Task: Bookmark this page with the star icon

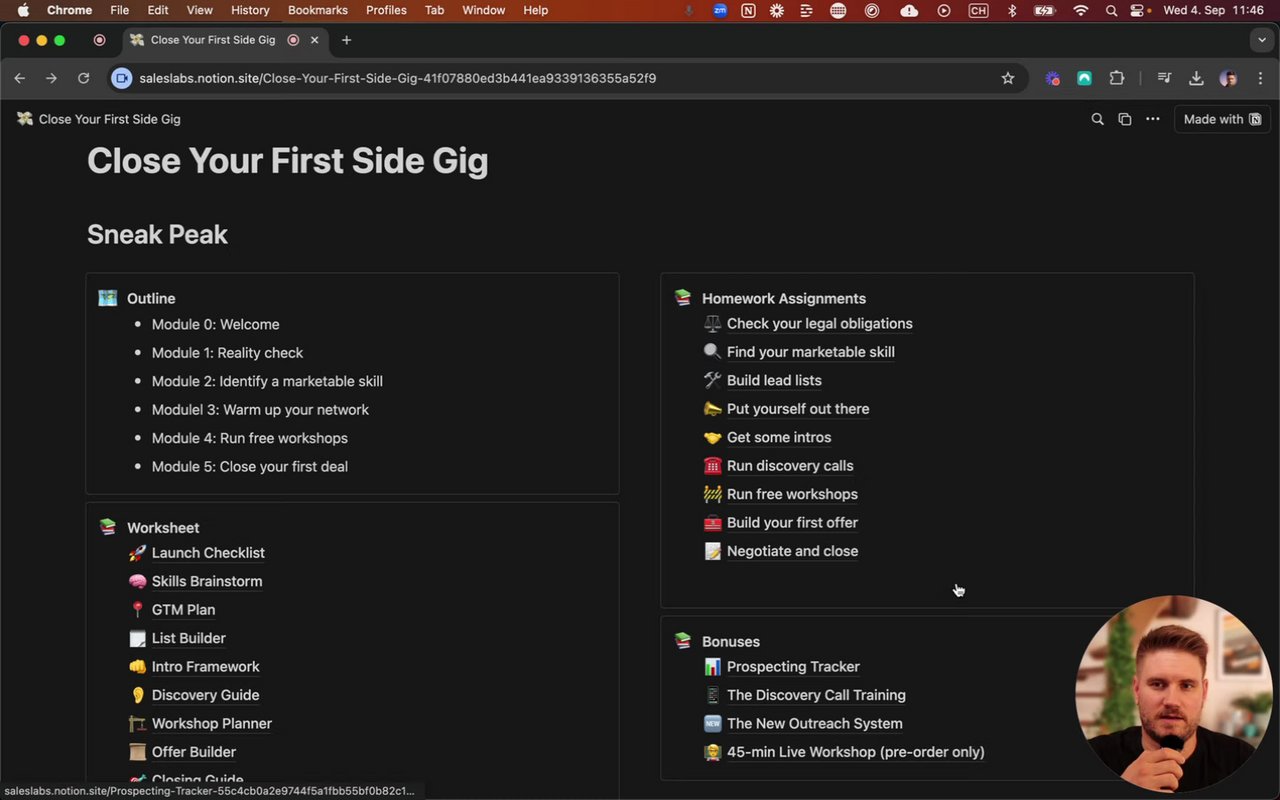Action: pos(1008,78)
